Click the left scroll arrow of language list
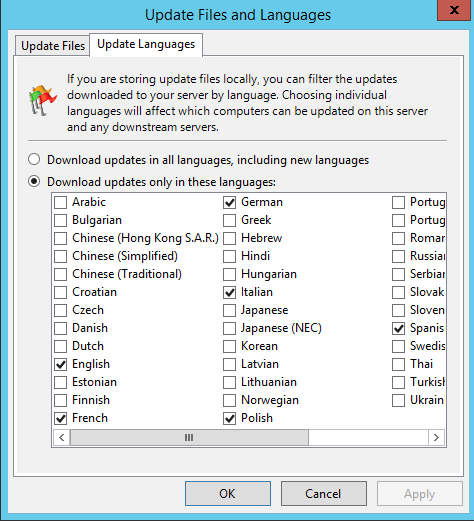 point(62,437)
